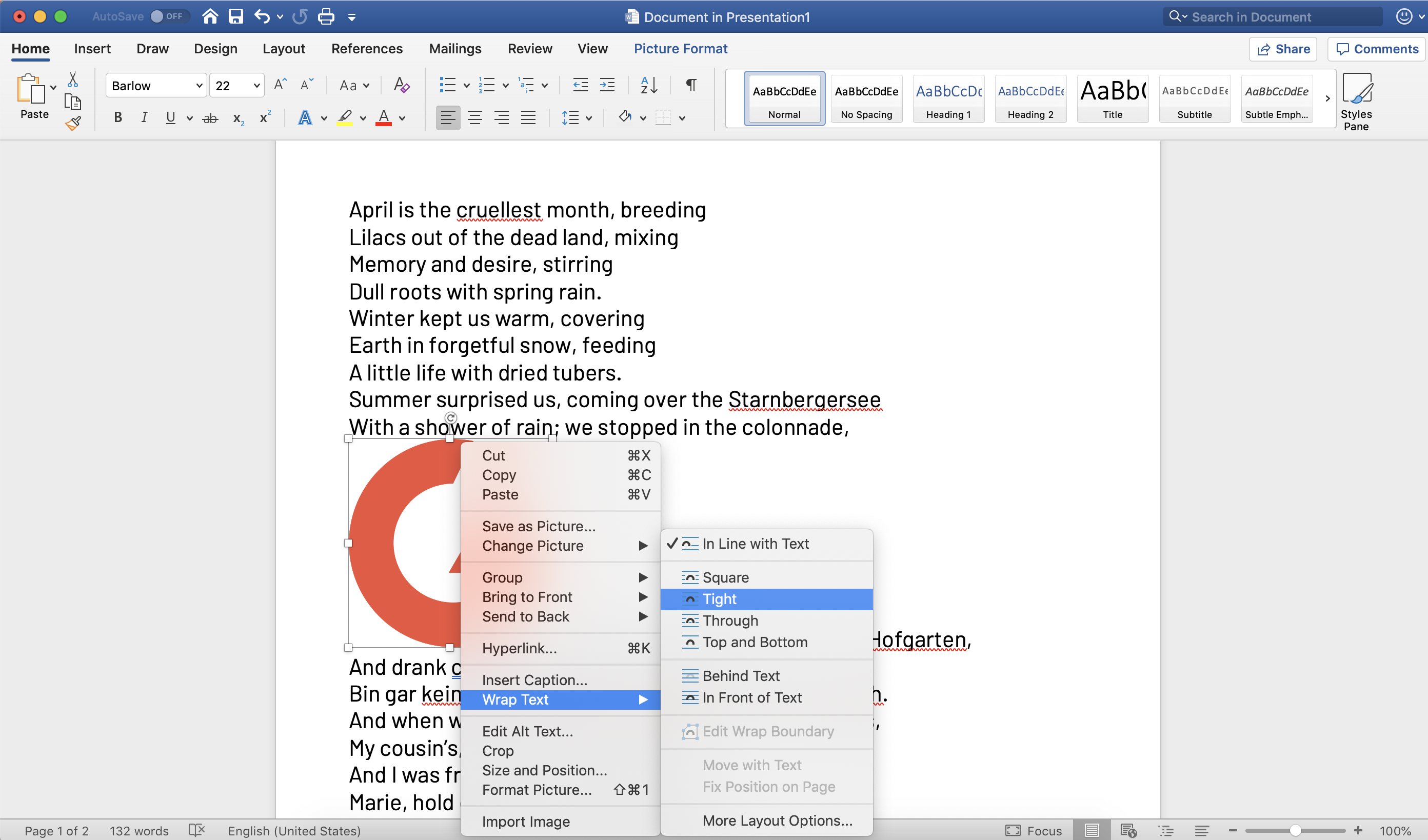Switch to the Picture Format tab
This screenshot has height=840, width=1428.
[x=680, y=49]
